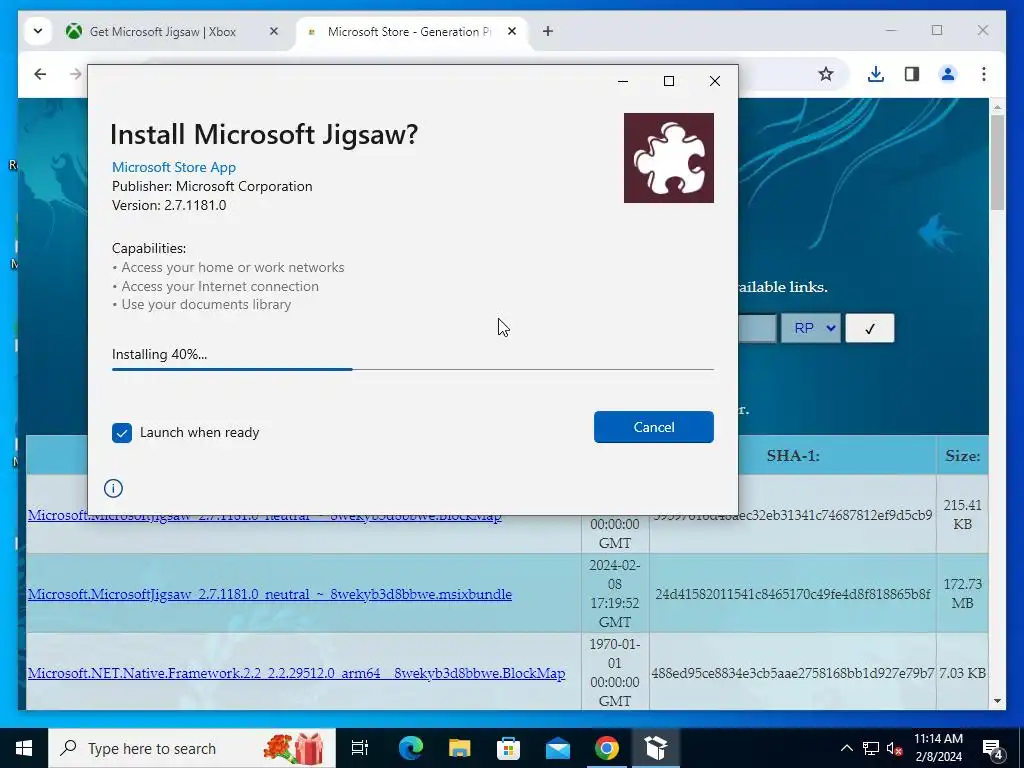This screenshot has height=768, width=1024.
Task: Download the Microsoft.MicrosoftJigsaw msixbundle link
Action: (x=270, y=594)
